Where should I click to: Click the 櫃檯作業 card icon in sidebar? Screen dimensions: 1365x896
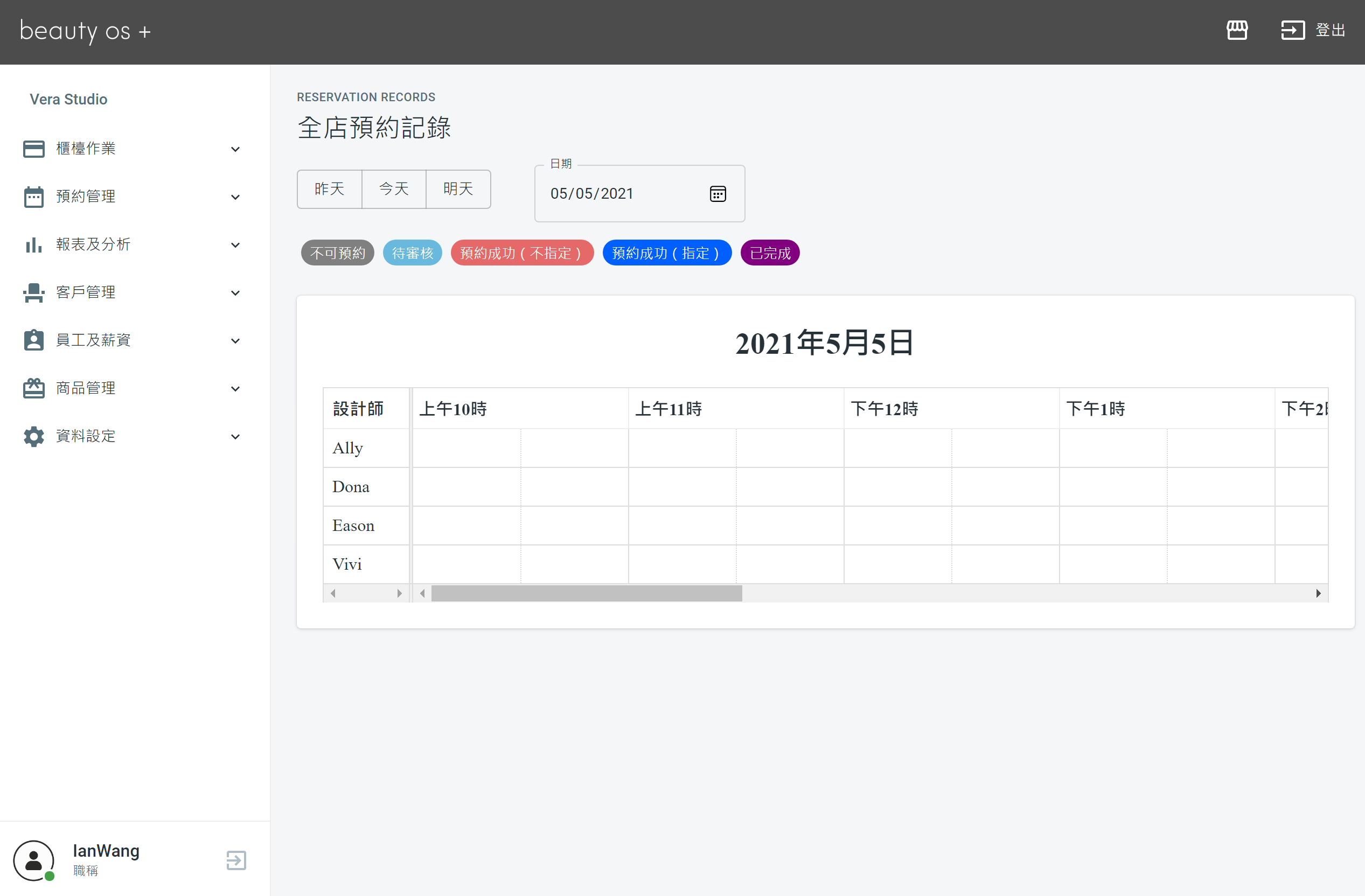(x=34, y=149)
